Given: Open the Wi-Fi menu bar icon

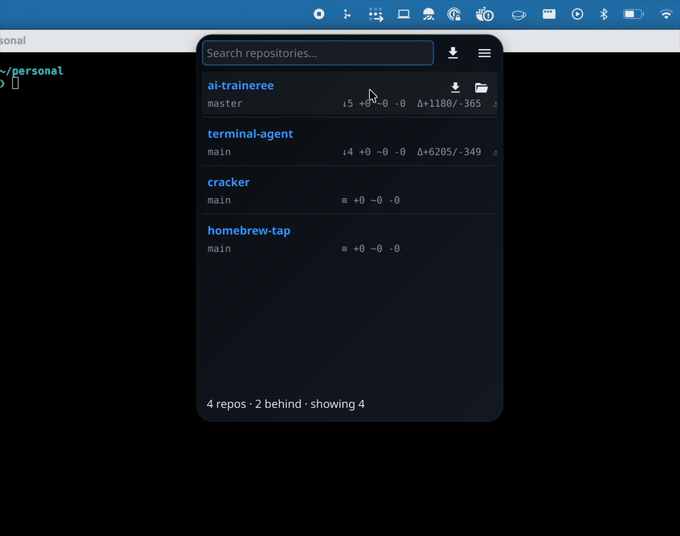Looking at the screenshot, I should (666, 14).
